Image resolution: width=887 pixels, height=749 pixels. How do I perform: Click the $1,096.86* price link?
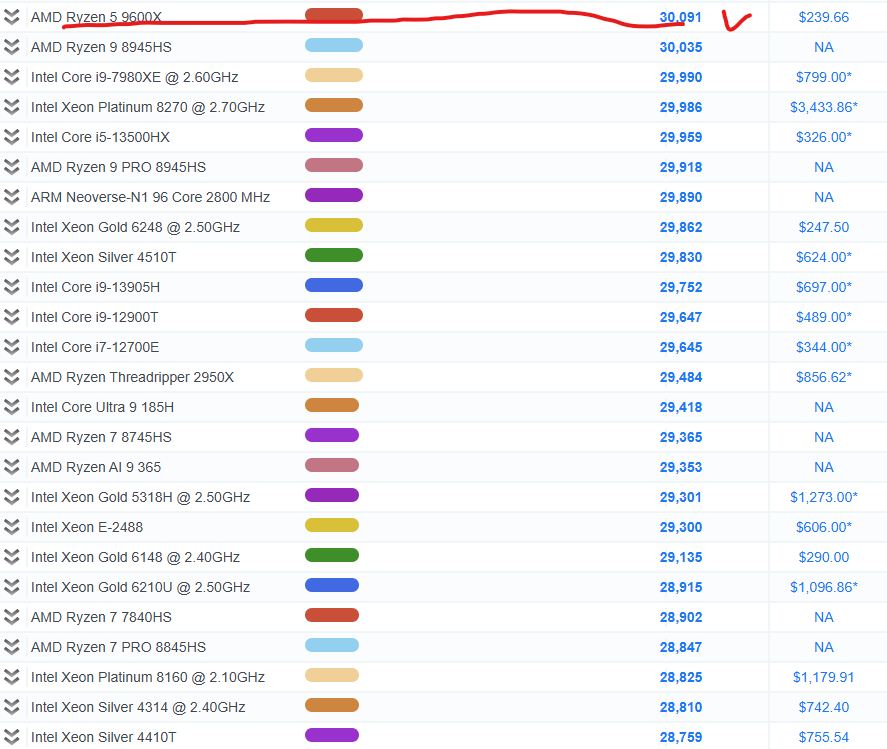point(824,587)
